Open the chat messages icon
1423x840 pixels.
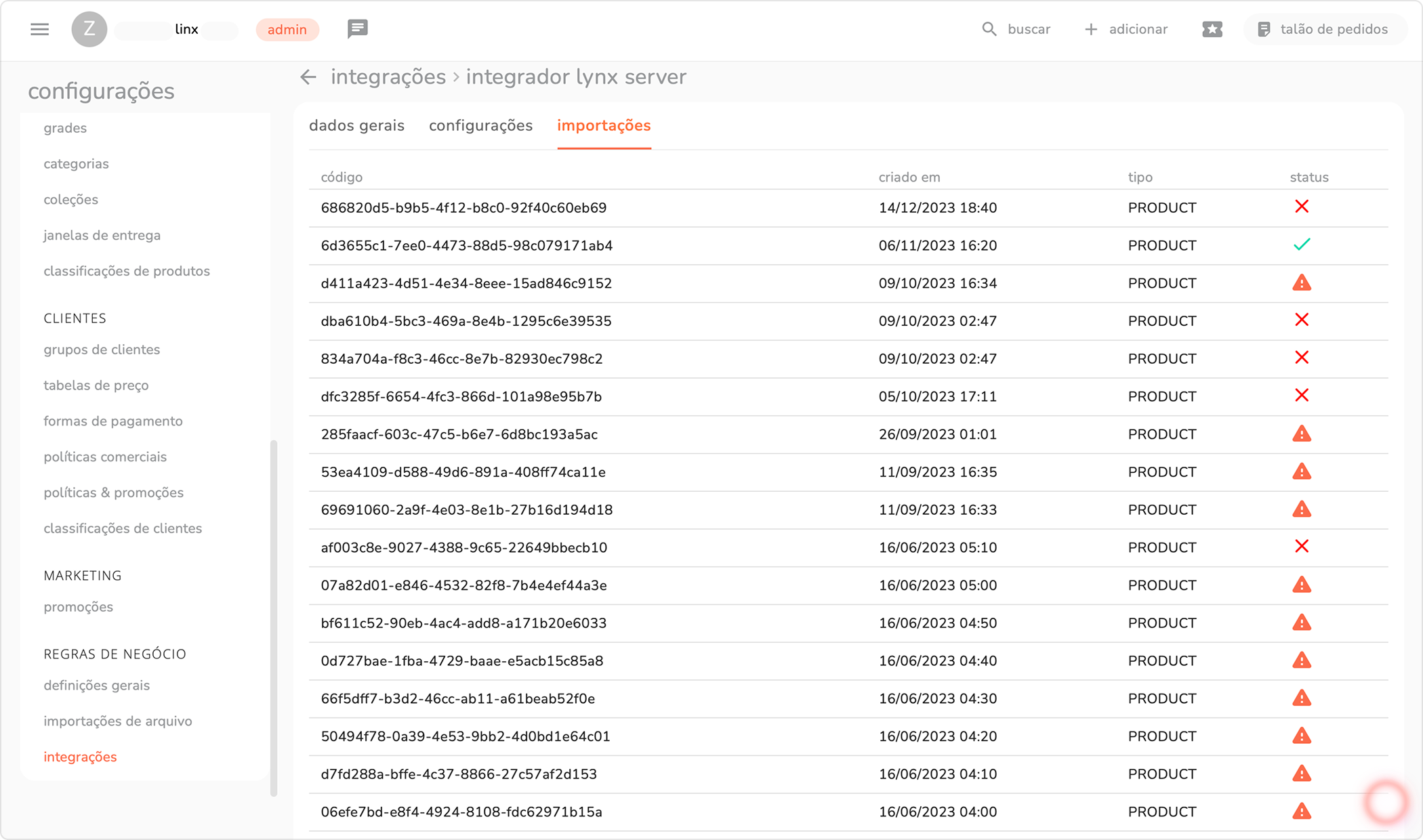[357, 28]
